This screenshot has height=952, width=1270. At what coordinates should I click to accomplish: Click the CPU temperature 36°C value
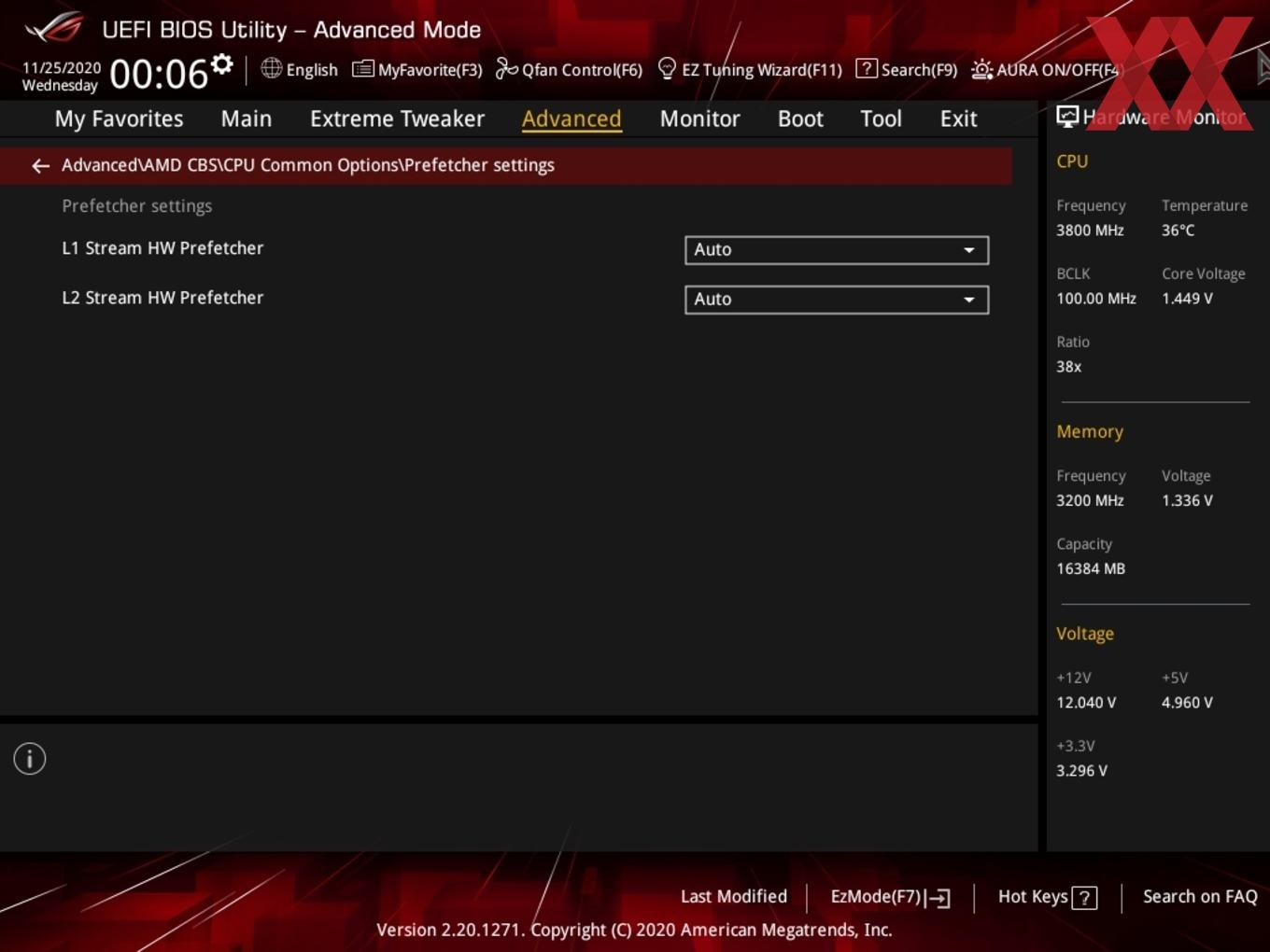click(x=1178, y=231)
